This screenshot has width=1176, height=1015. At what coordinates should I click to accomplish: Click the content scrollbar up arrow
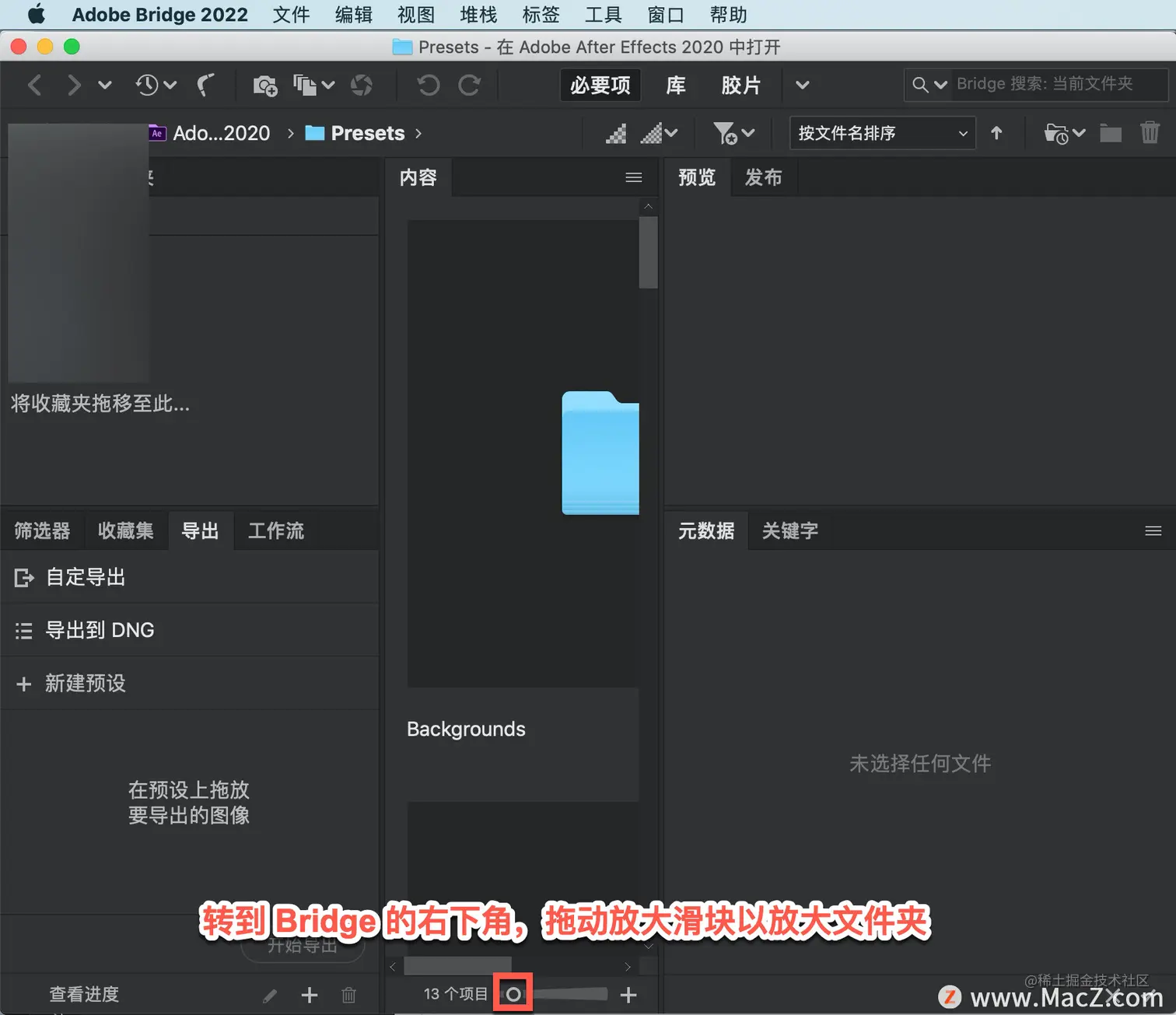(648, 206)
